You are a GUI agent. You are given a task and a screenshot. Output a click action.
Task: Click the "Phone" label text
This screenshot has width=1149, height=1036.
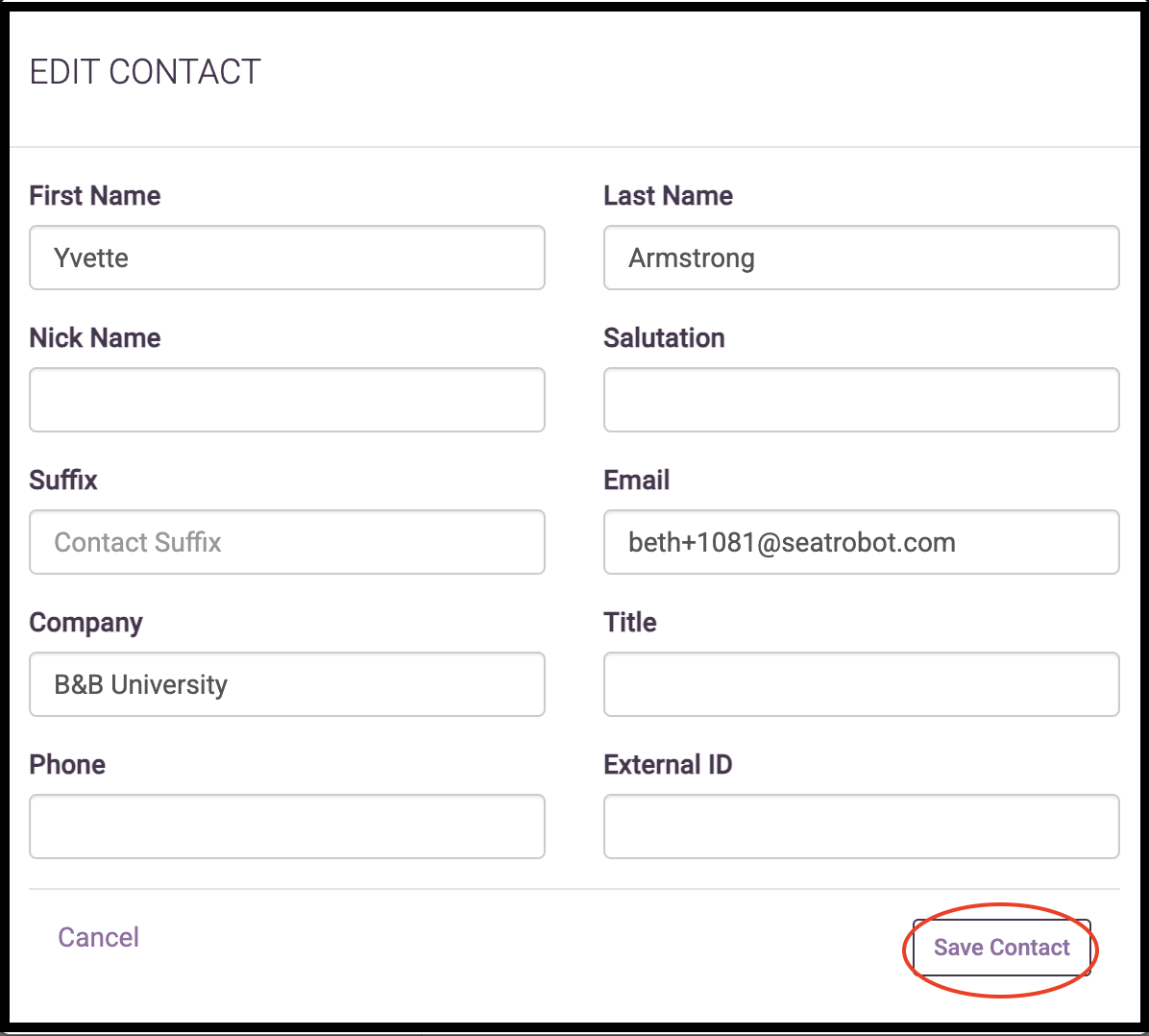(x=67, y=765)
